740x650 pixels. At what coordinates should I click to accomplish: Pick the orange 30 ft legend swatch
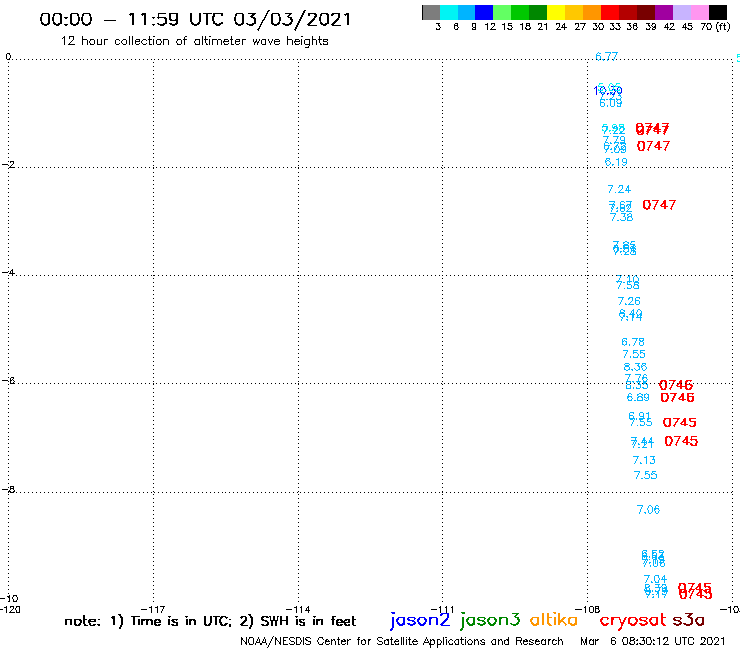[x=592, y=12]
